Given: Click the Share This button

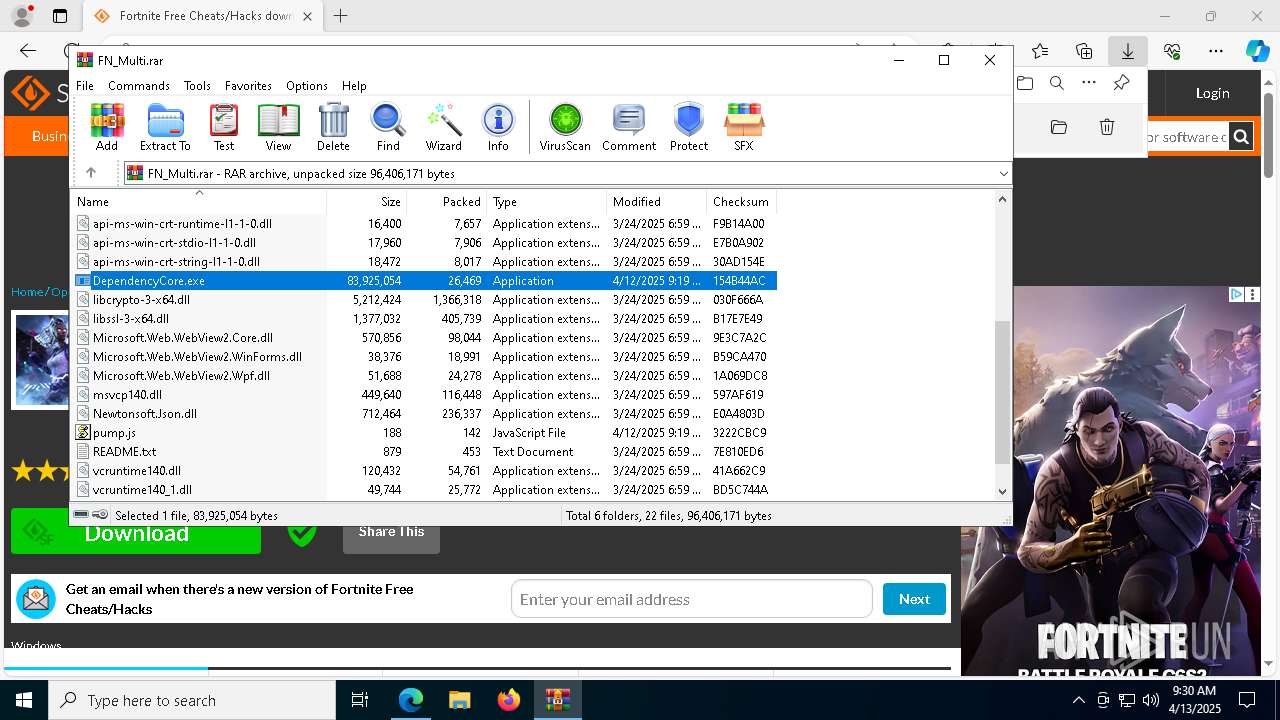Looking at the screenshot, I should pos(391,531).
